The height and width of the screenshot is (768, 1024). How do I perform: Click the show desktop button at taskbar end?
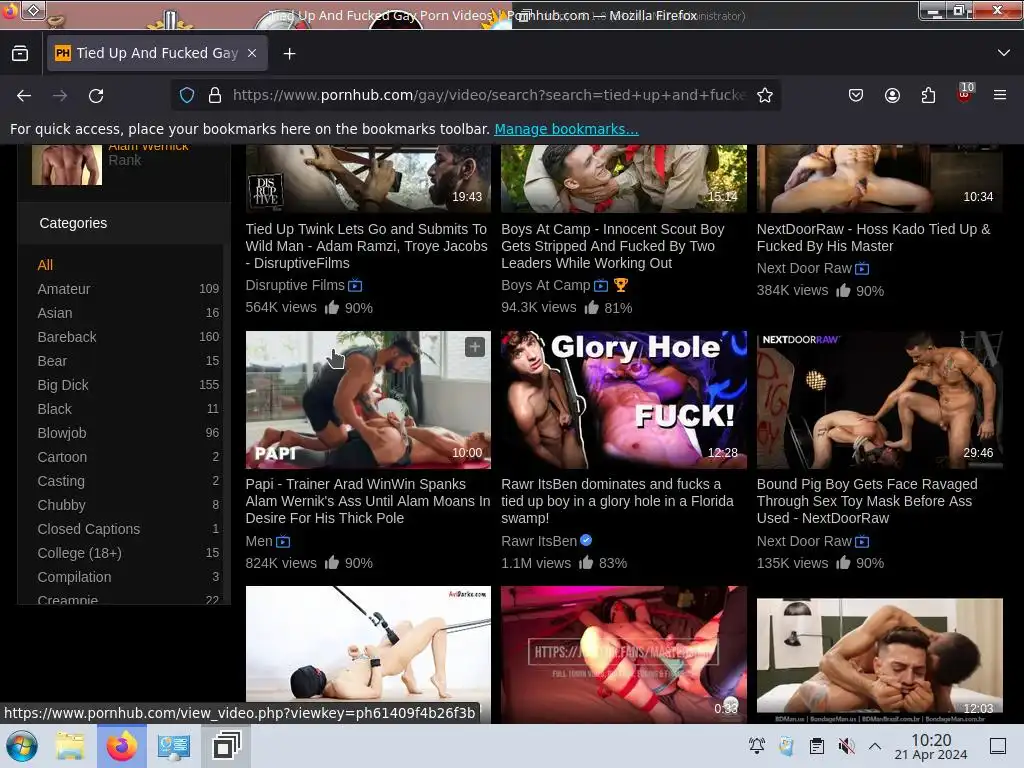coord(998,746)
